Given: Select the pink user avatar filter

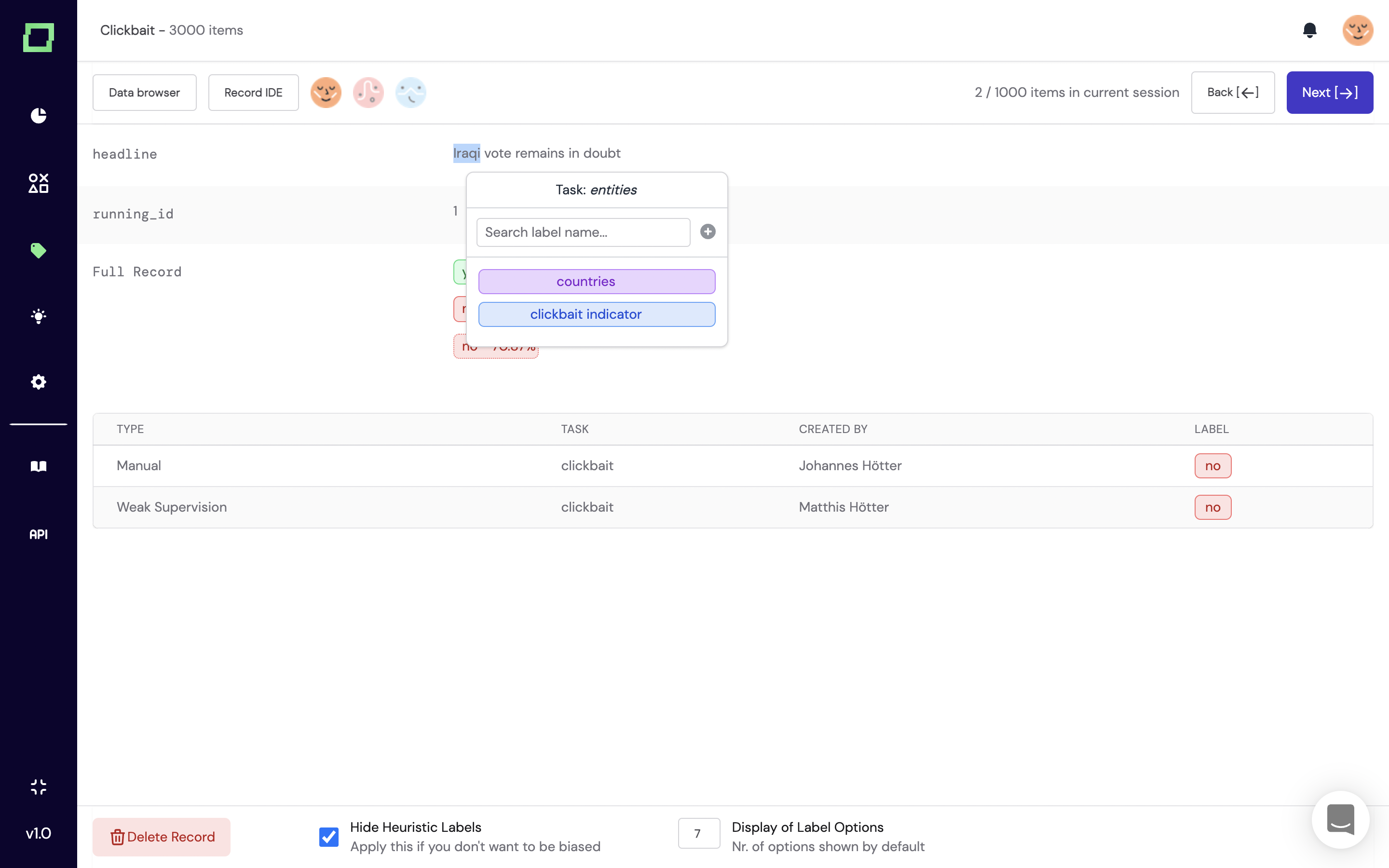Looking at the screenshot, I should [x=368, y=93].
